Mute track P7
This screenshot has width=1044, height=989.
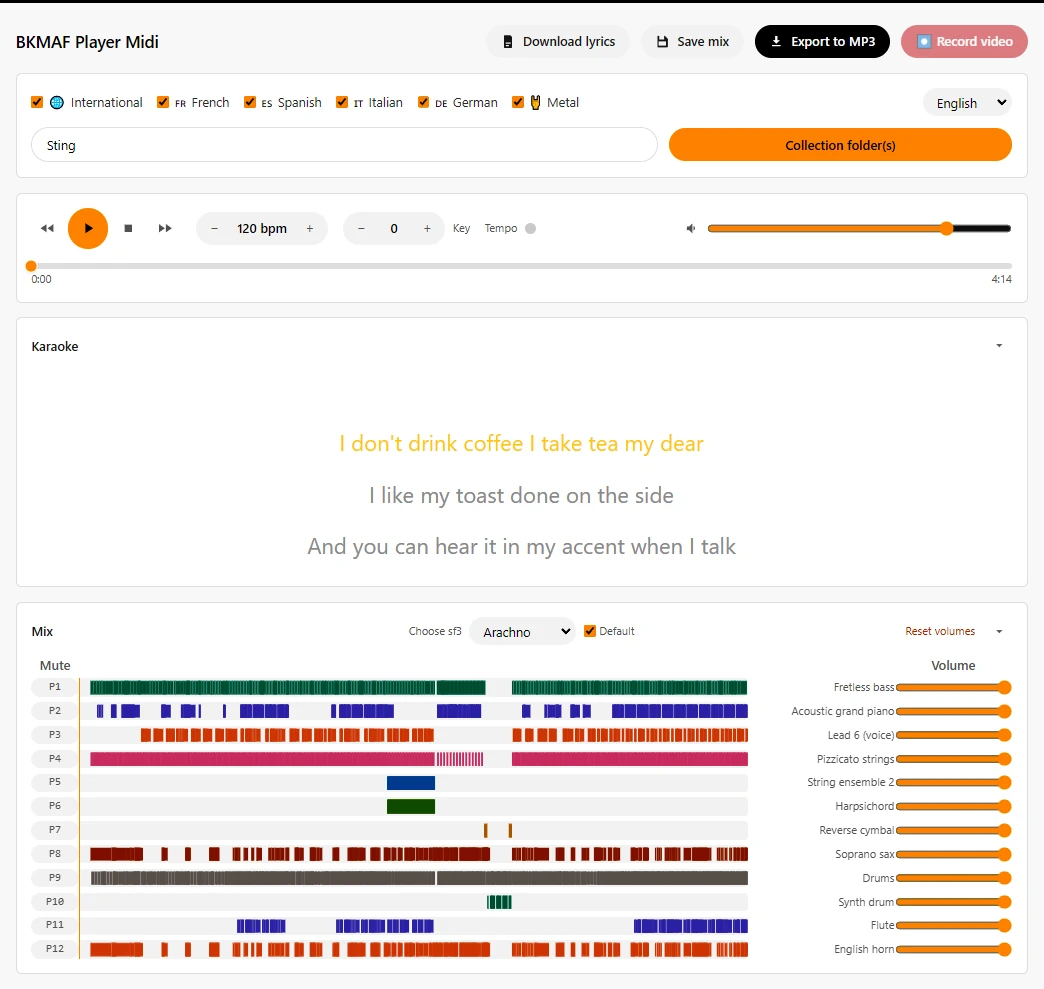pyautogui.click(x=55, y=830)
